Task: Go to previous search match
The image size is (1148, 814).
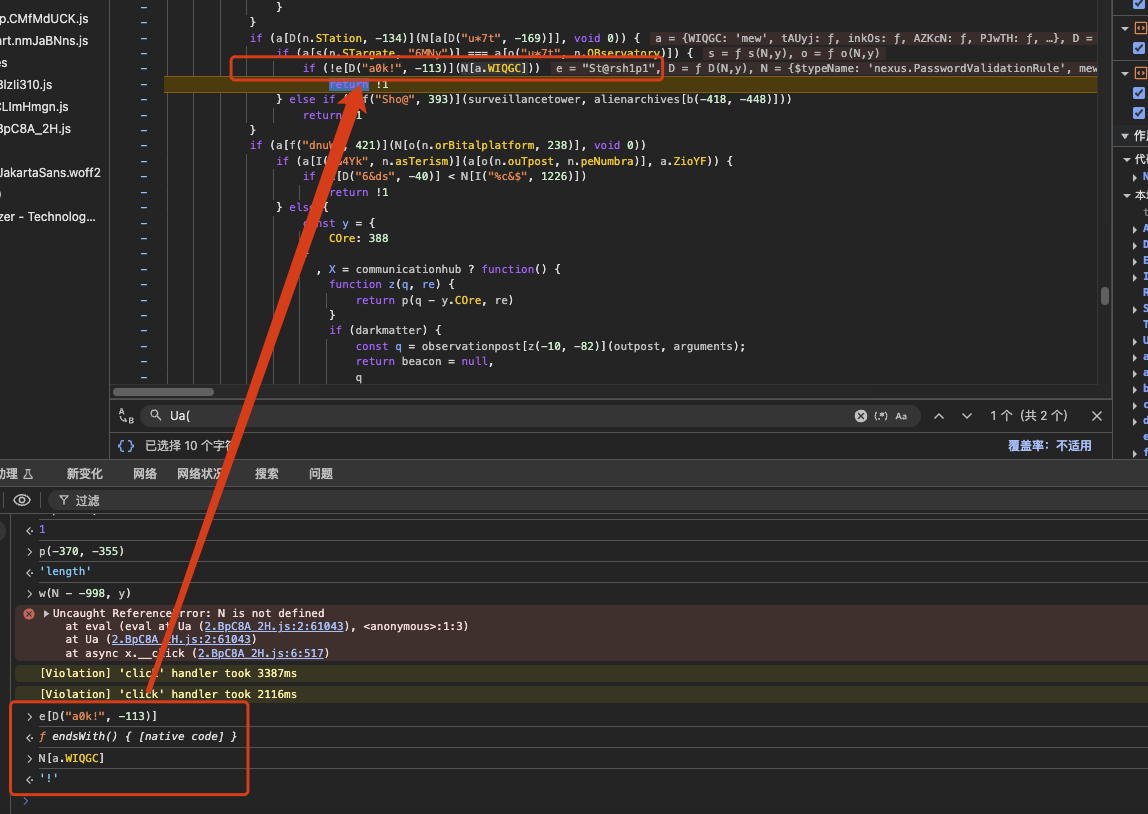Action: tap(938, 416)
